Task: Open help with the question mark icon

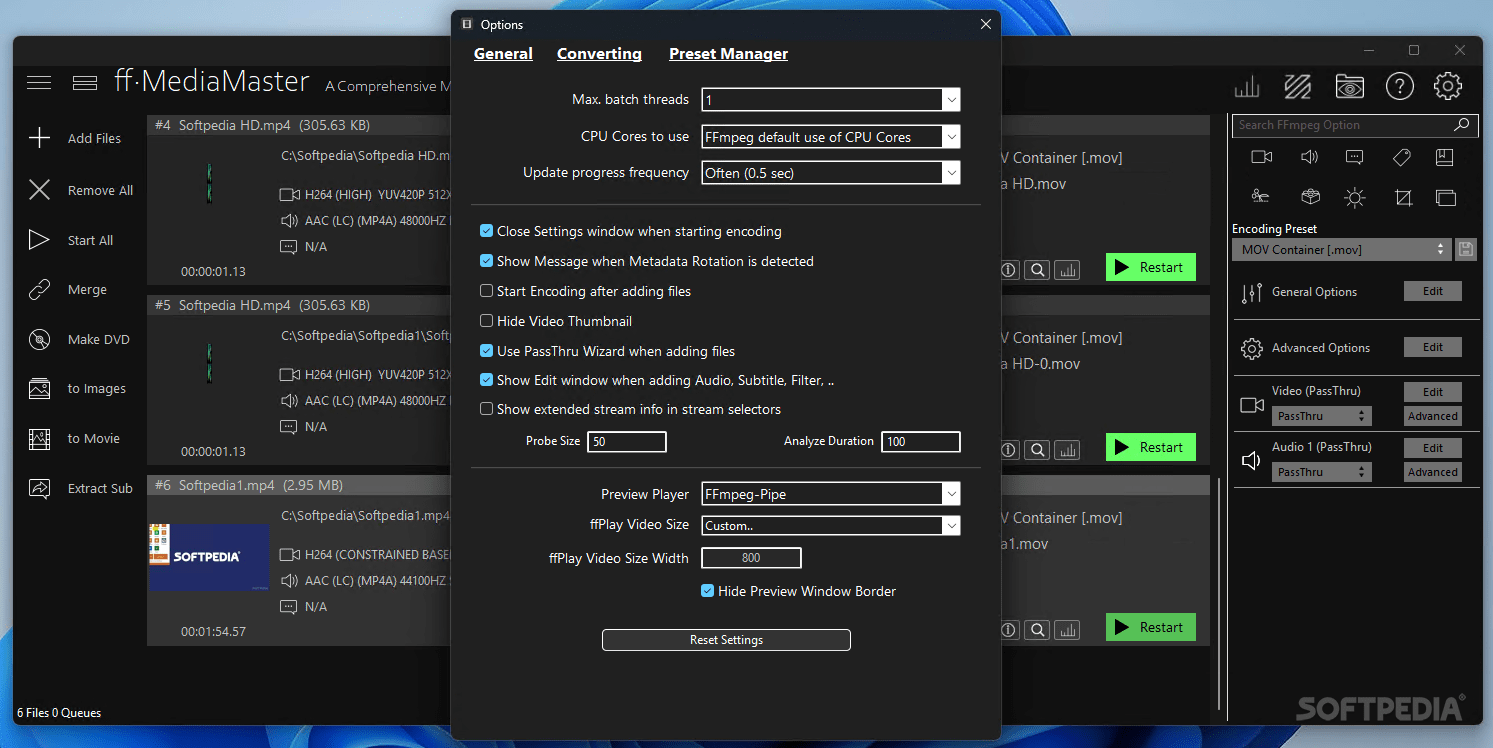Action: click(1399, 87)
